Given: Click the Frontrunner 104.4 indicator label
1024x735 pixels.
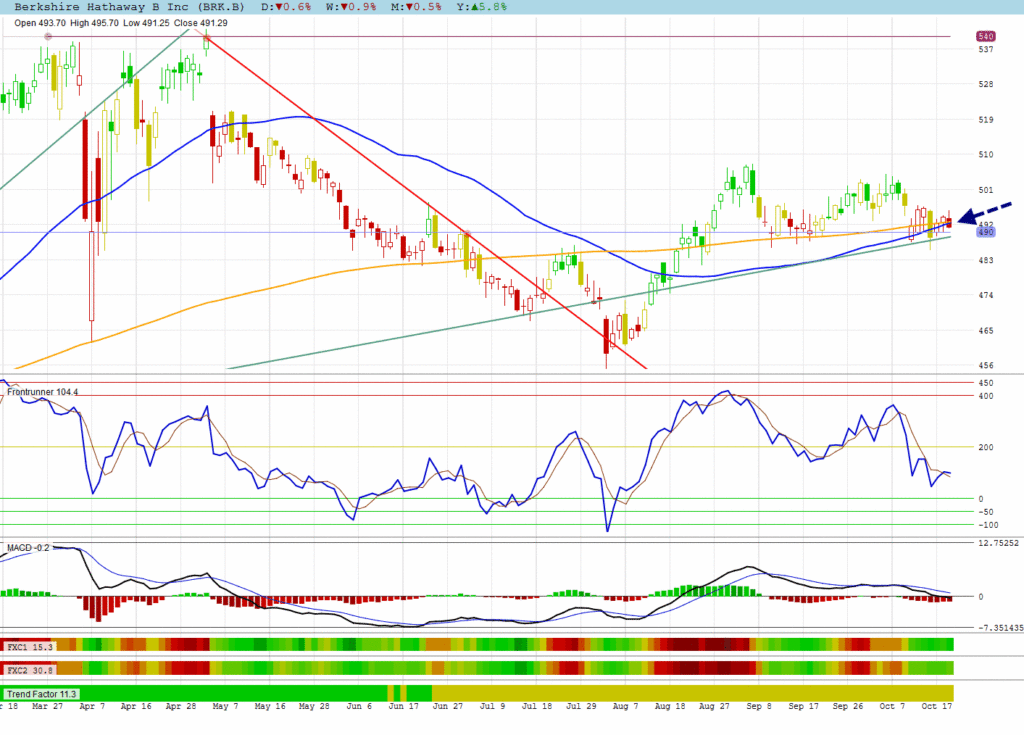Looking at the screenshot, I should (42, 392).
